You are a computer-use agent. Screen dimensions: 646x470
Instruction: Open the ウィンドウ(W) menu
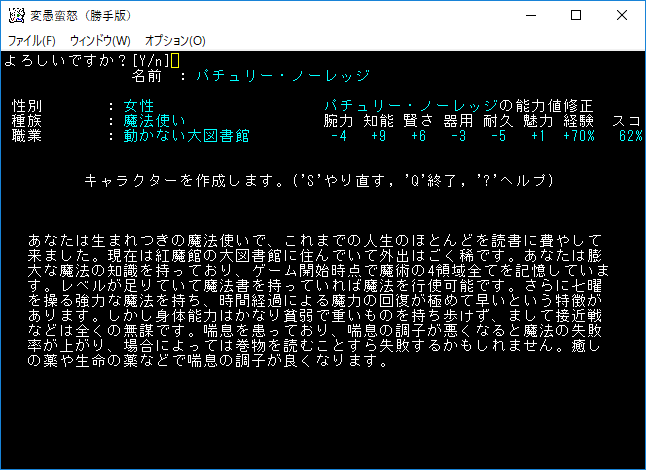[100, 41]
